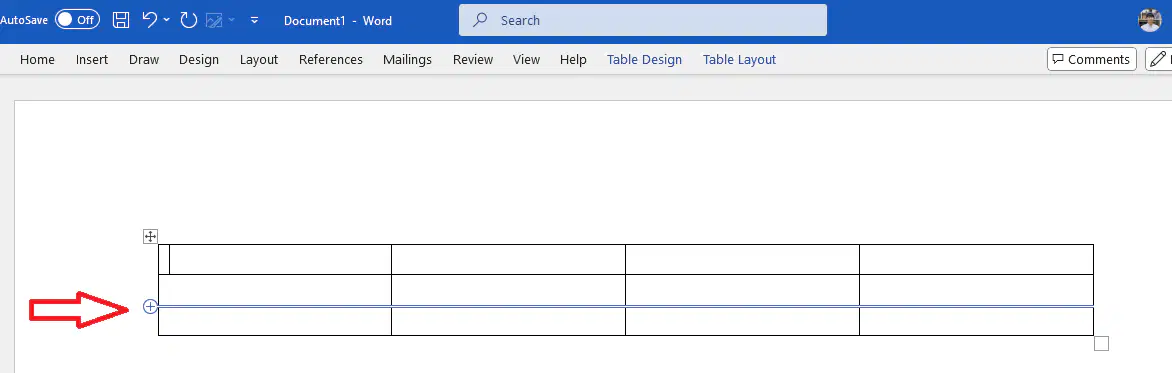The width and height of the screenshot is (1172, 373).
Task: Open the Home ribbon tab
Action: 37,60
